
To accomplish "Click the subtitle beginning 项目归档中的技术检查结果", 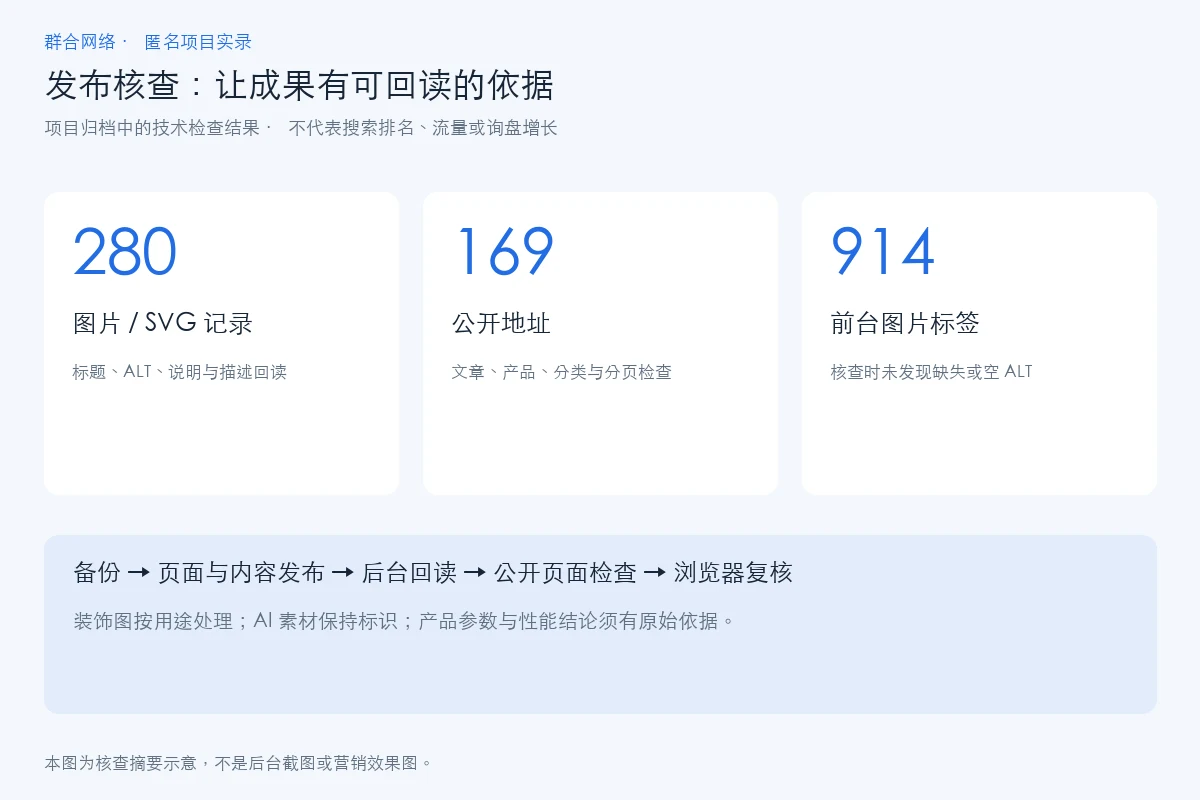I will point(301,128).
